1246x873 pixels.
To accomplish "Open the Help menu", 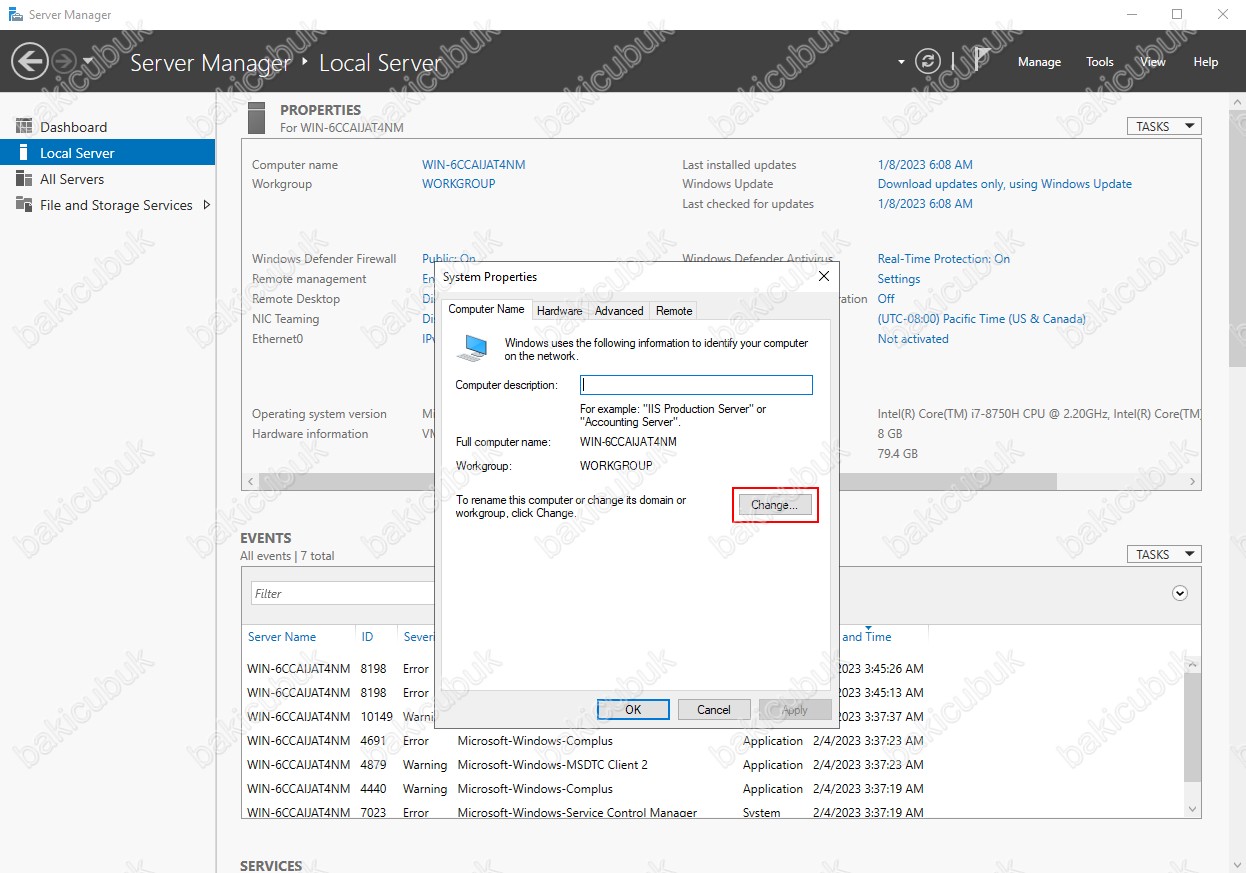I will point(1206,62).
